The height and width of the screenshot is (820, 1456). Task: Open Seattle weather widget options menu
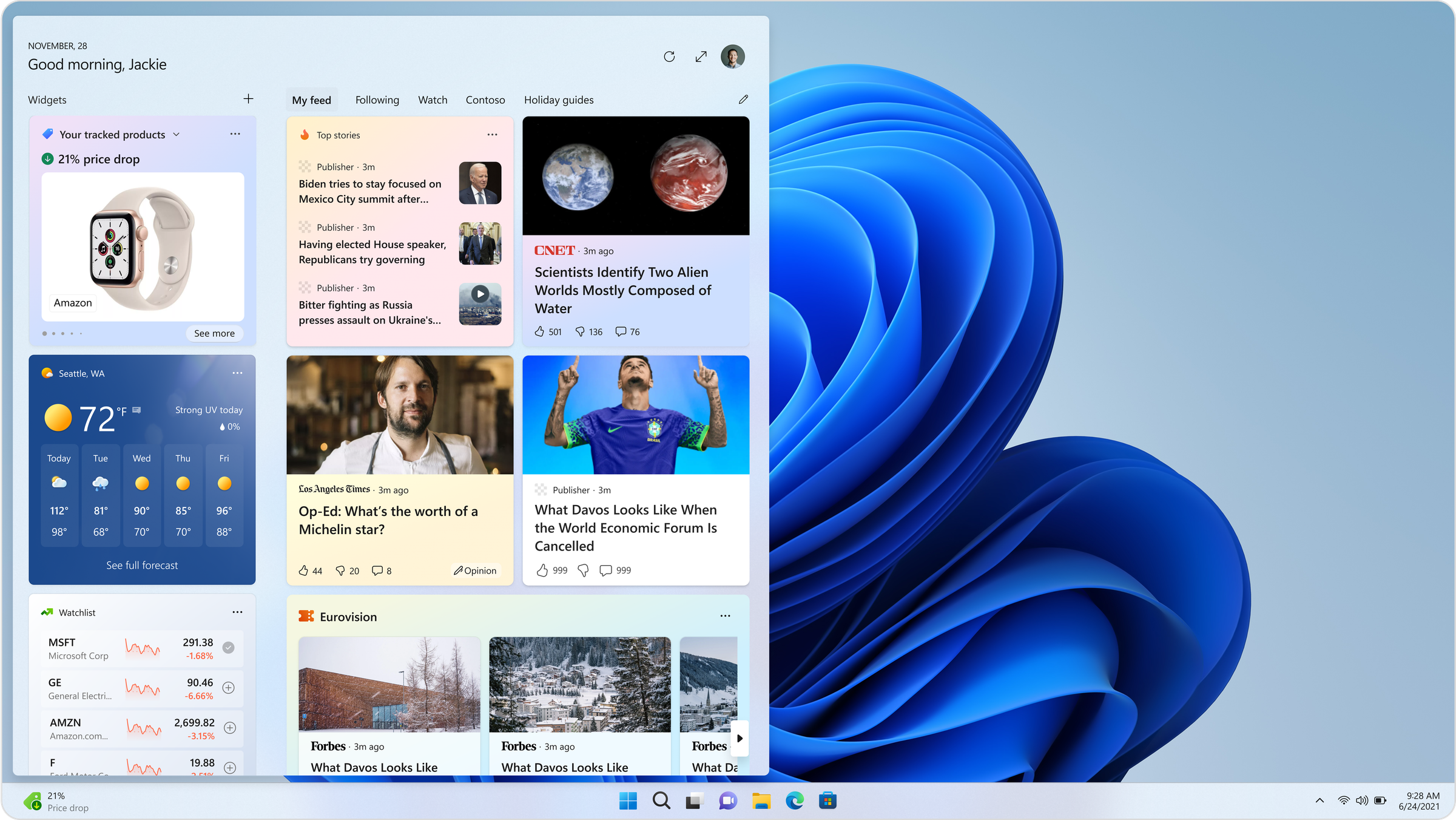pos(237,373)
